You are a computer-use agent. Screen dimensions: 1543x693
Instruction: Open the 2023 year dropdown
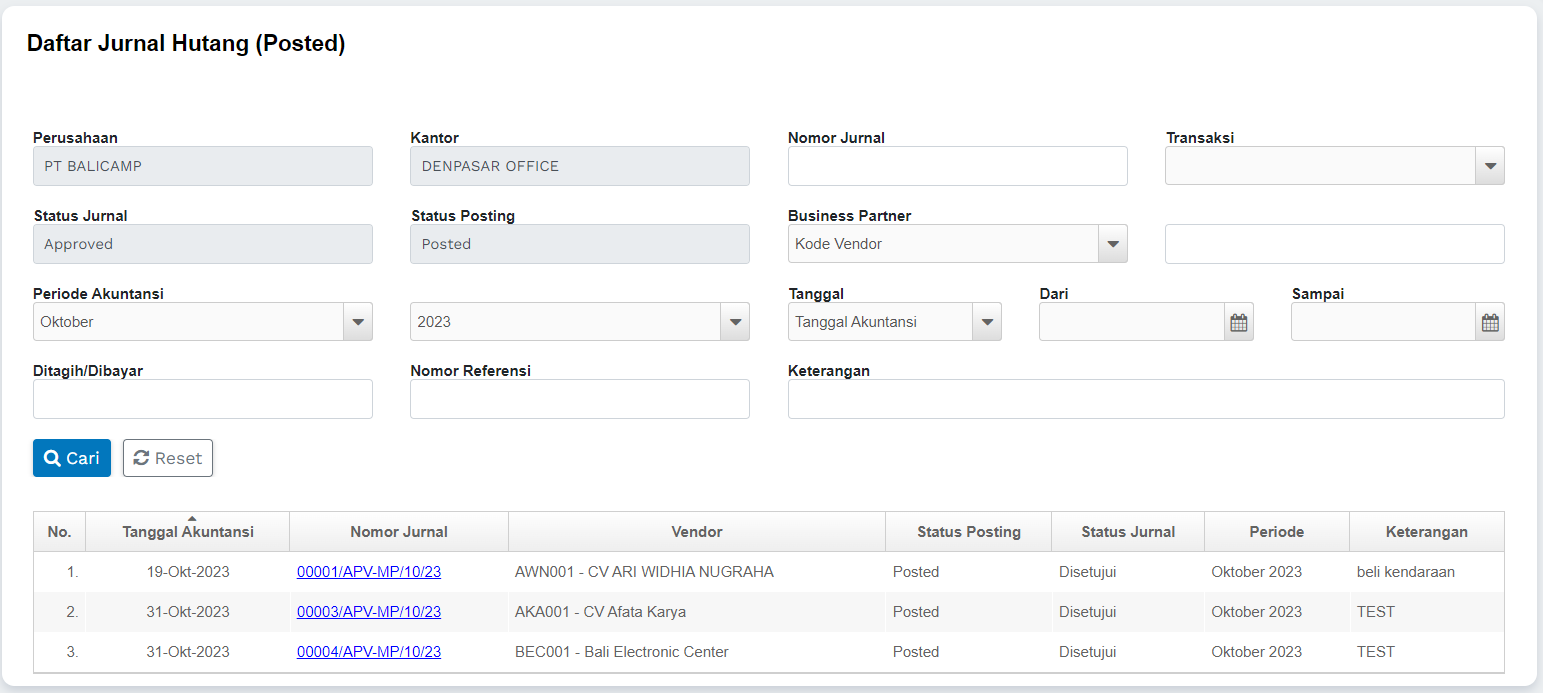(x=735, y=322)
